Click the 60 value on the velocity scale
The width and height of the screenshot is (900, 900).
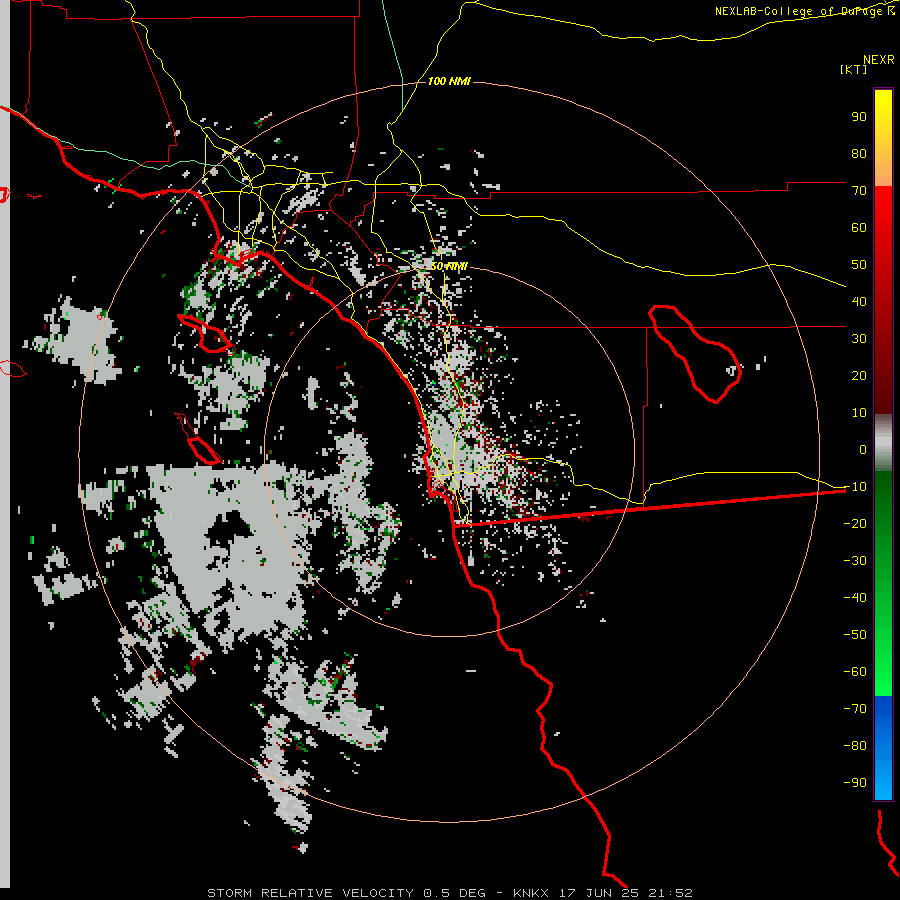click(x=859, y=228)
